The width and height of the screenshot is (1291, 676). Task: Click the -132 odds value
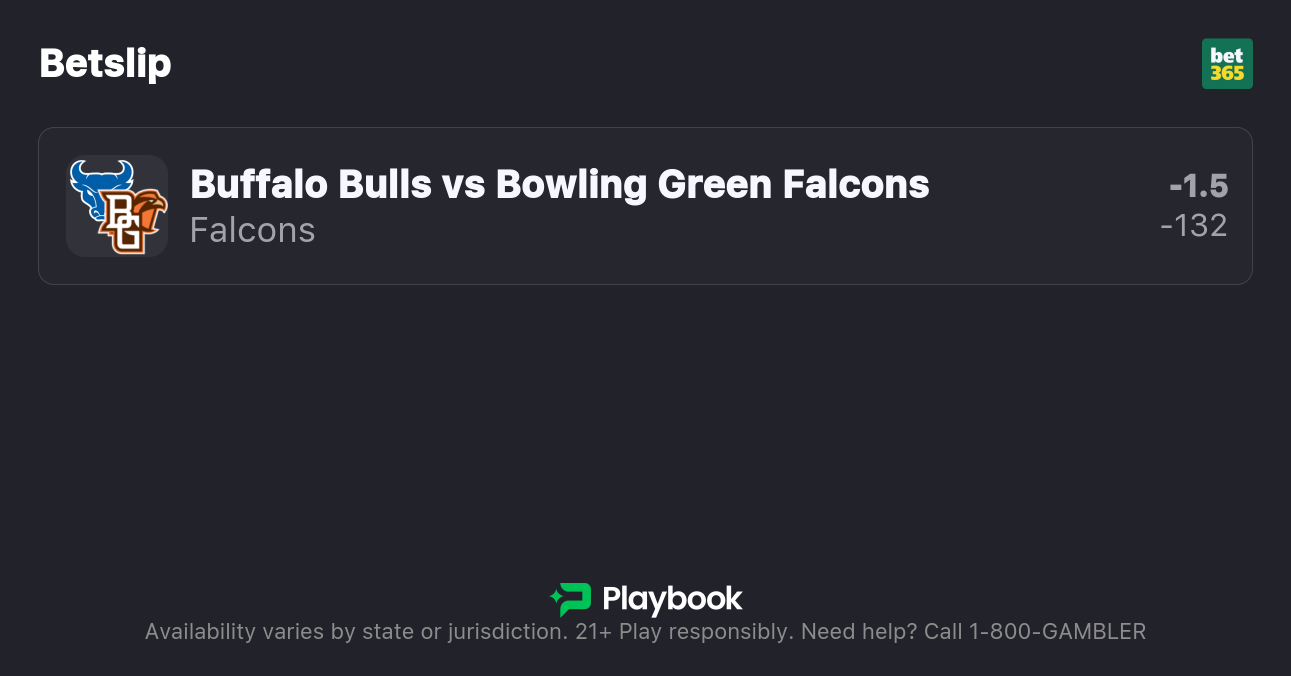(1194, 226)
